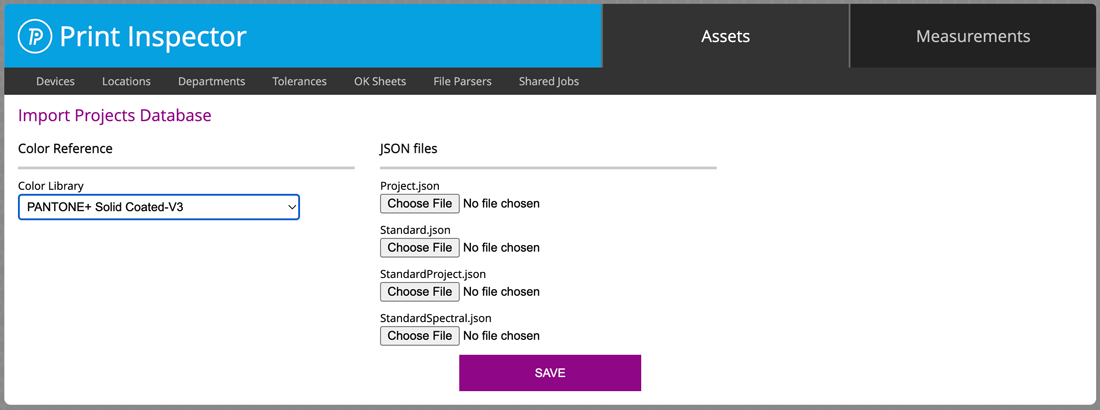Open Shared Jobs from the navigation bar
This screenshot has height=410, width=1100.
[x=549, y=81]
